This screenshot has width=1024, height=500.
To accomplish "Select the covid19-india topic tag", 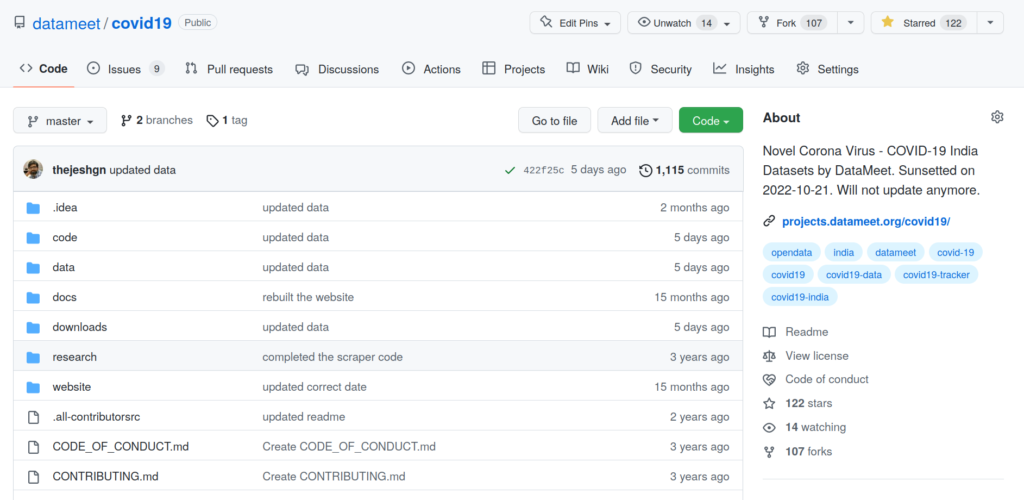I will (800, 297).
